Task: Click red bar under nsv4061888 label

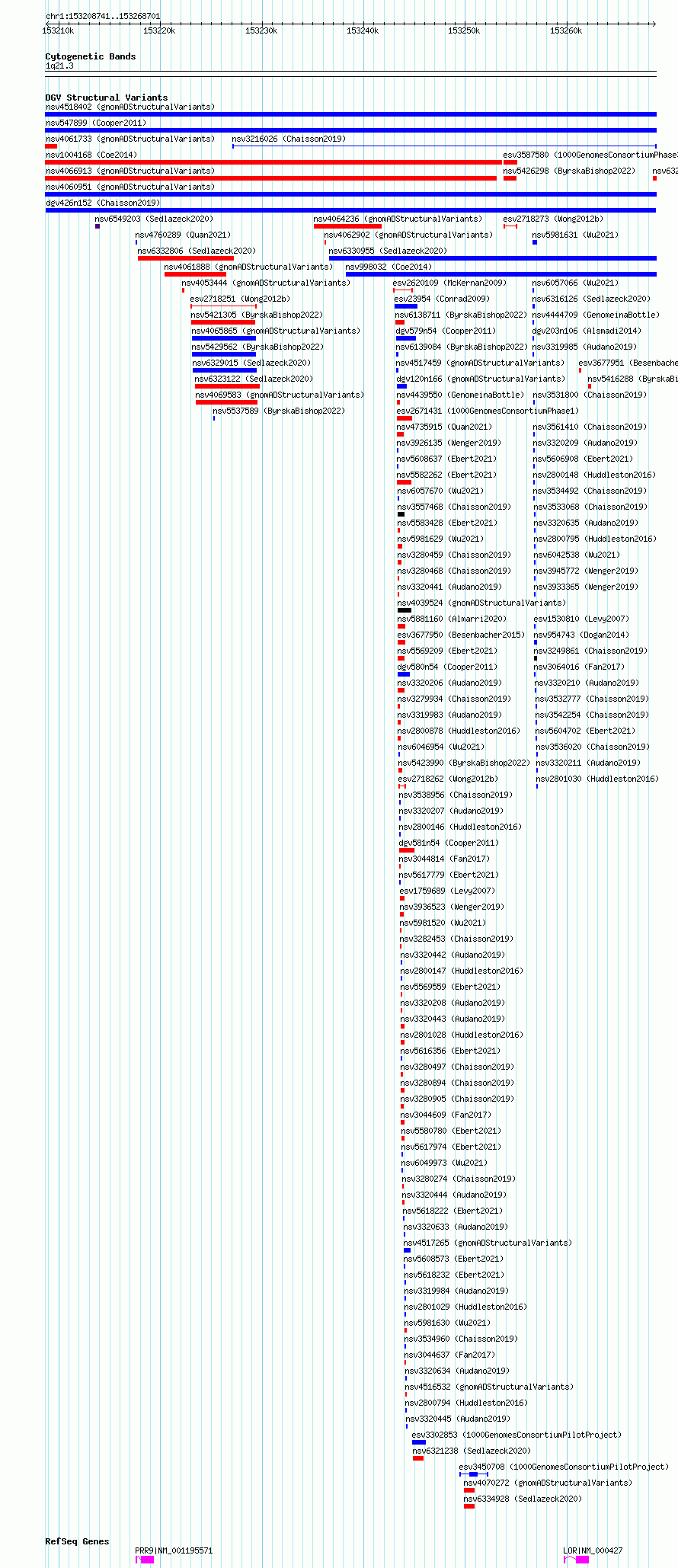Action: 195,274
